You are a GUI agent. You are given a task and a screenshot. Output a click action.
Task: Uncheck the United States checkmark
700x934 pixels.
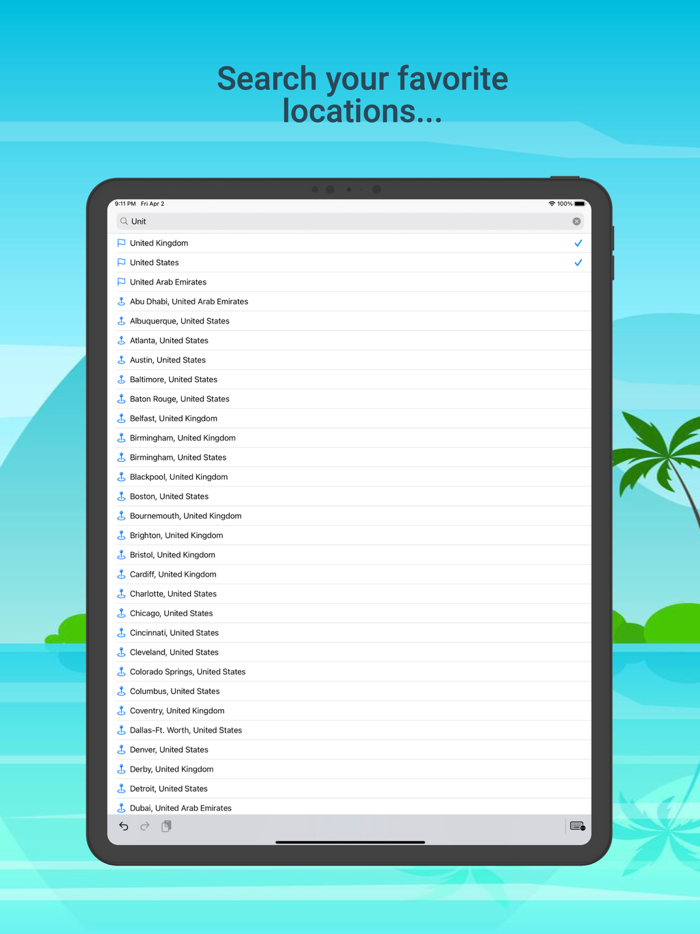578,263
